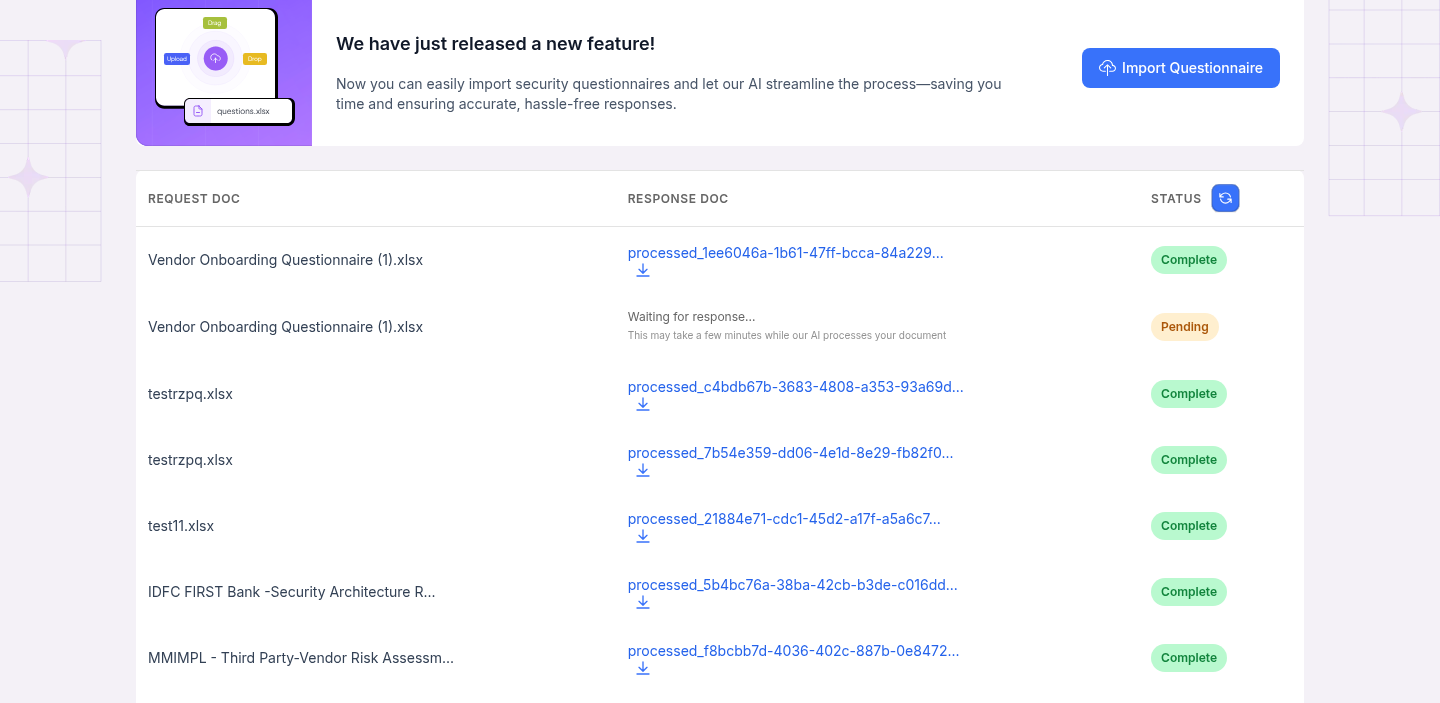Download the processed_c4bdb67b response file icon
The width and height of the screenshot is (1440, 703).
(643, 405)
